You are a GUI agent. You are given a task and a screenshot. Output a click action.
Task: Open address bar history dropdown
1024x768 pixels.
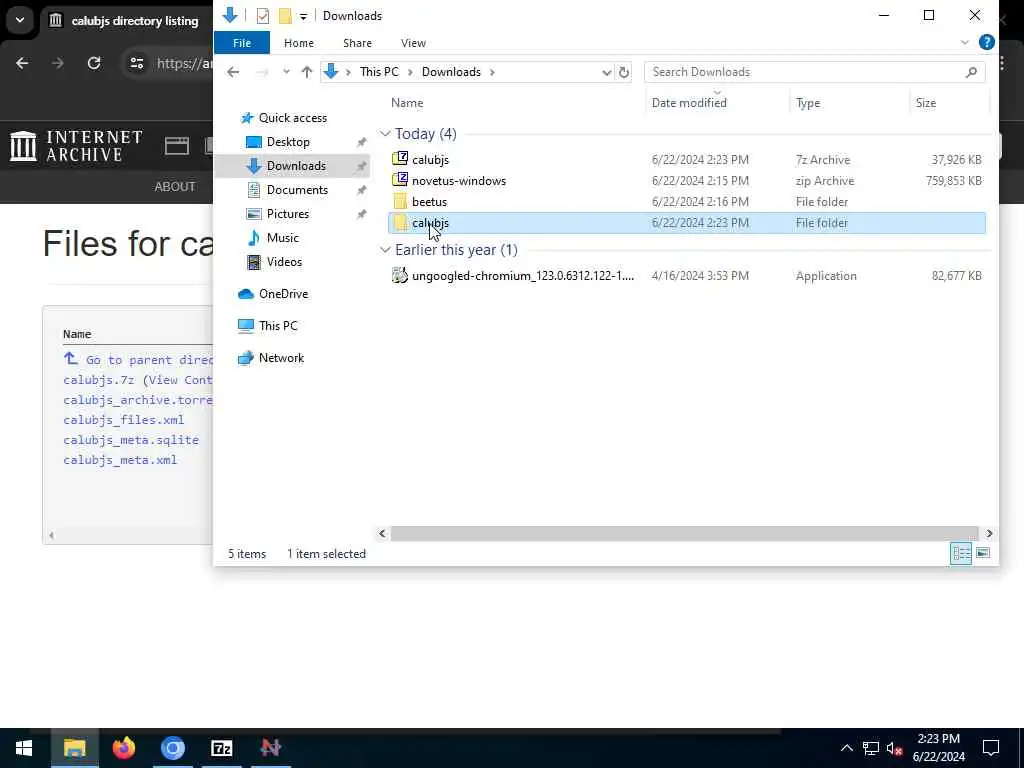(x=607, y=72)
